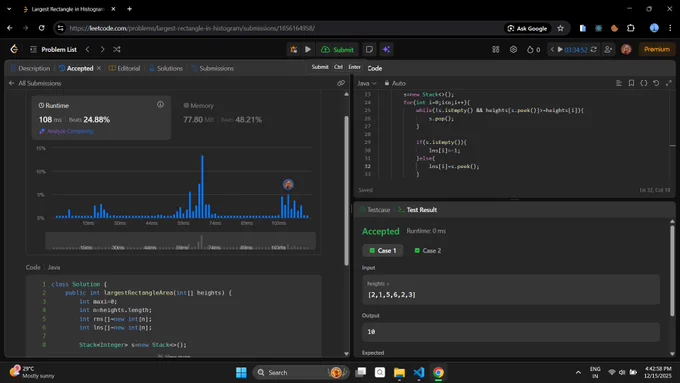Image resolution: width=680 pixels, height=383 pixels.
Task: Open the editor formatting lines icon
Action: click(x=619, y=83)
